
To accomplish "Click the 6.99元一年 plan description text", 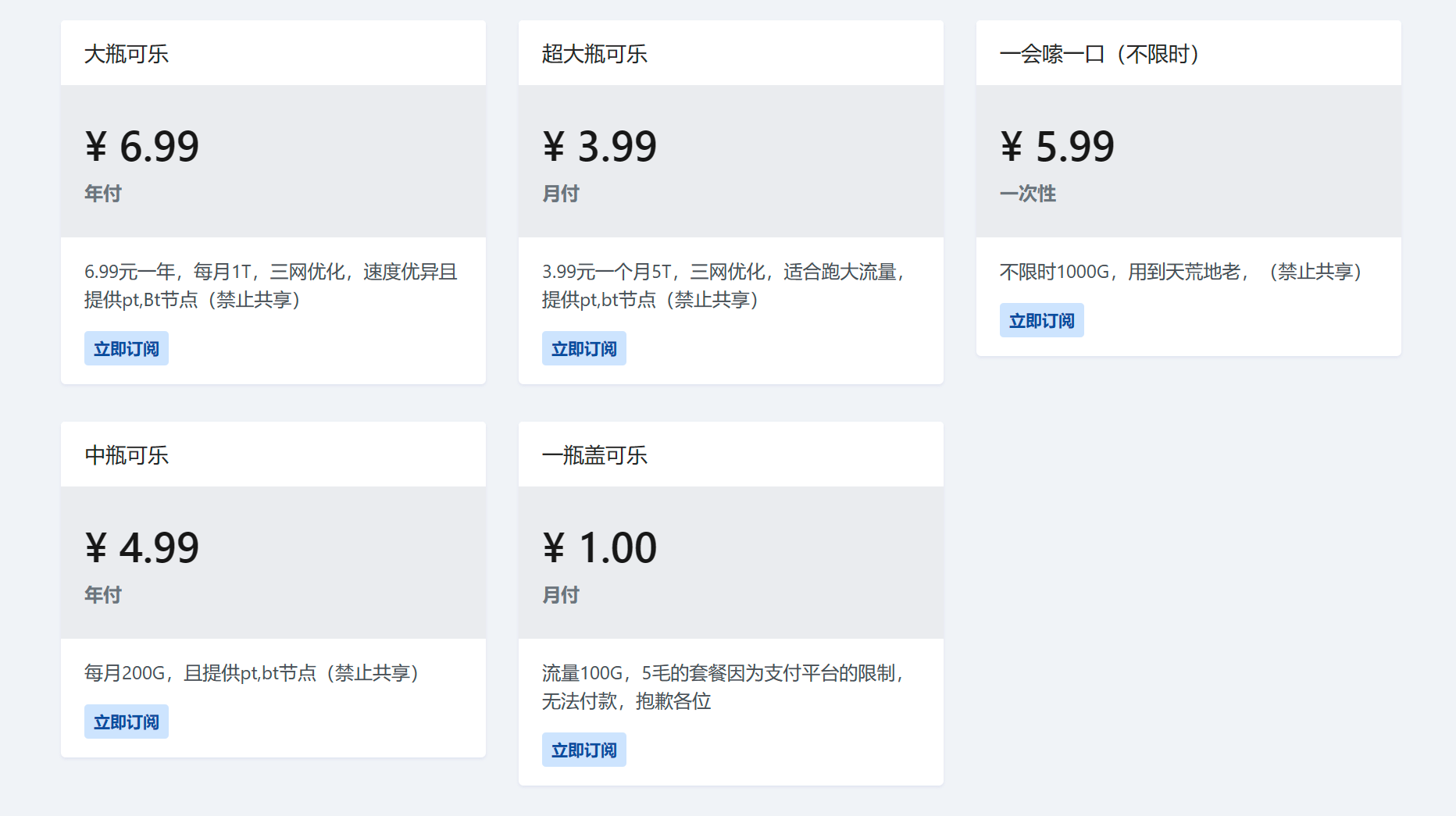I will click(270, 286).
